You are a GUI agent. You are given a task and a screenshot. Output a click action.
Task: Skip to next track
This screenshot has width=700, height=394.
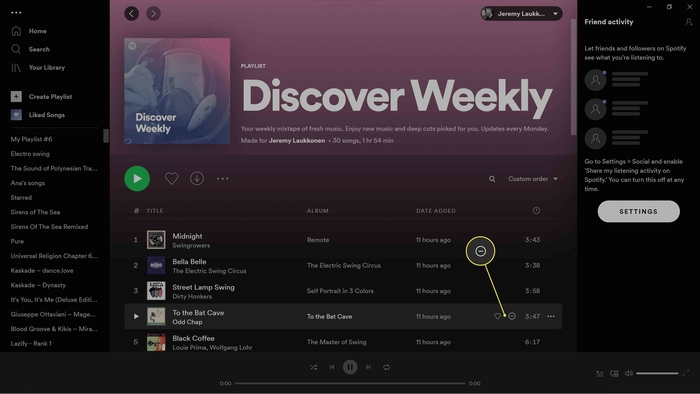pyautogui.click(x=368, y=367)
